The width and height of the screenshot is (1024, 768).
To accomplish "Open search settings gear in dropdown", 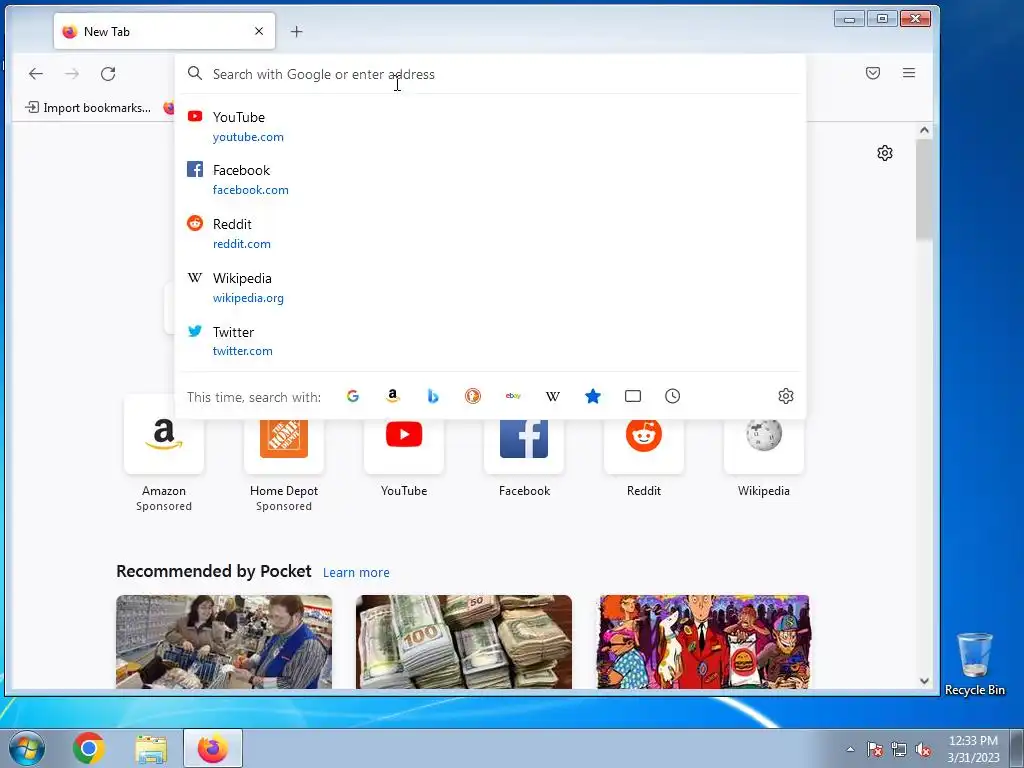I will click(x=786, y=396).
